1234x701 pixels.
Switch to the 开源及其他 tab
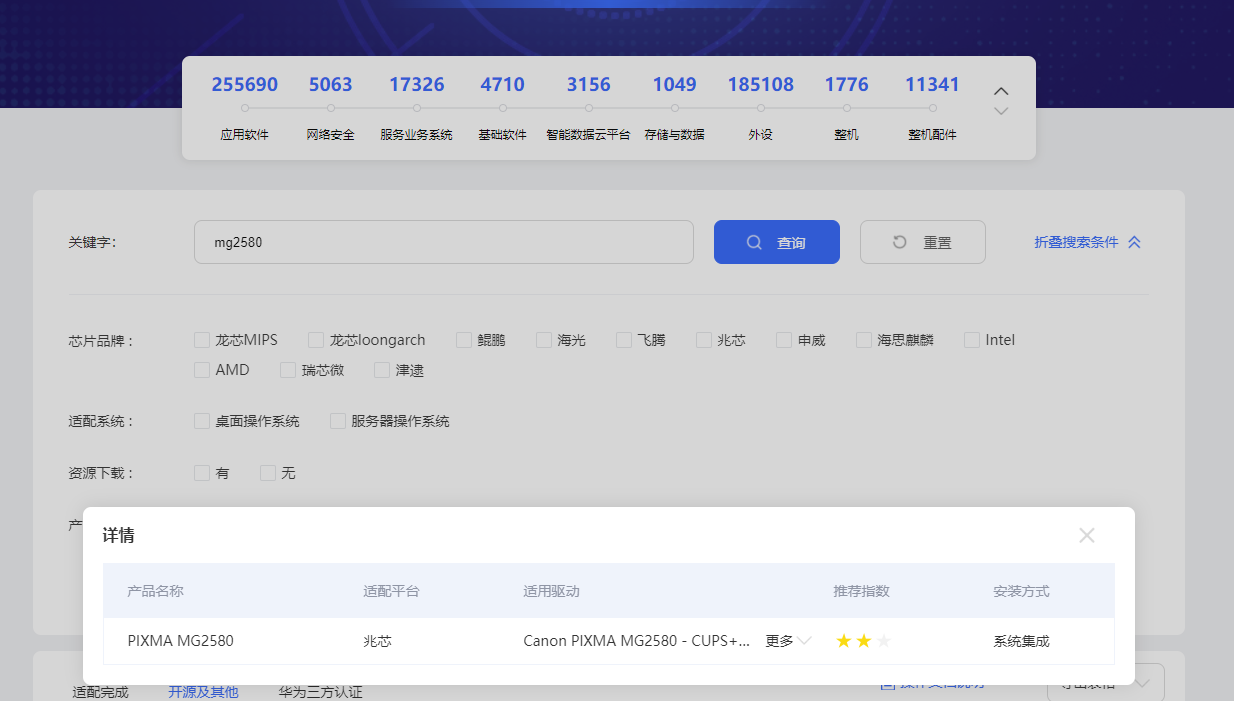pos(204,692)
